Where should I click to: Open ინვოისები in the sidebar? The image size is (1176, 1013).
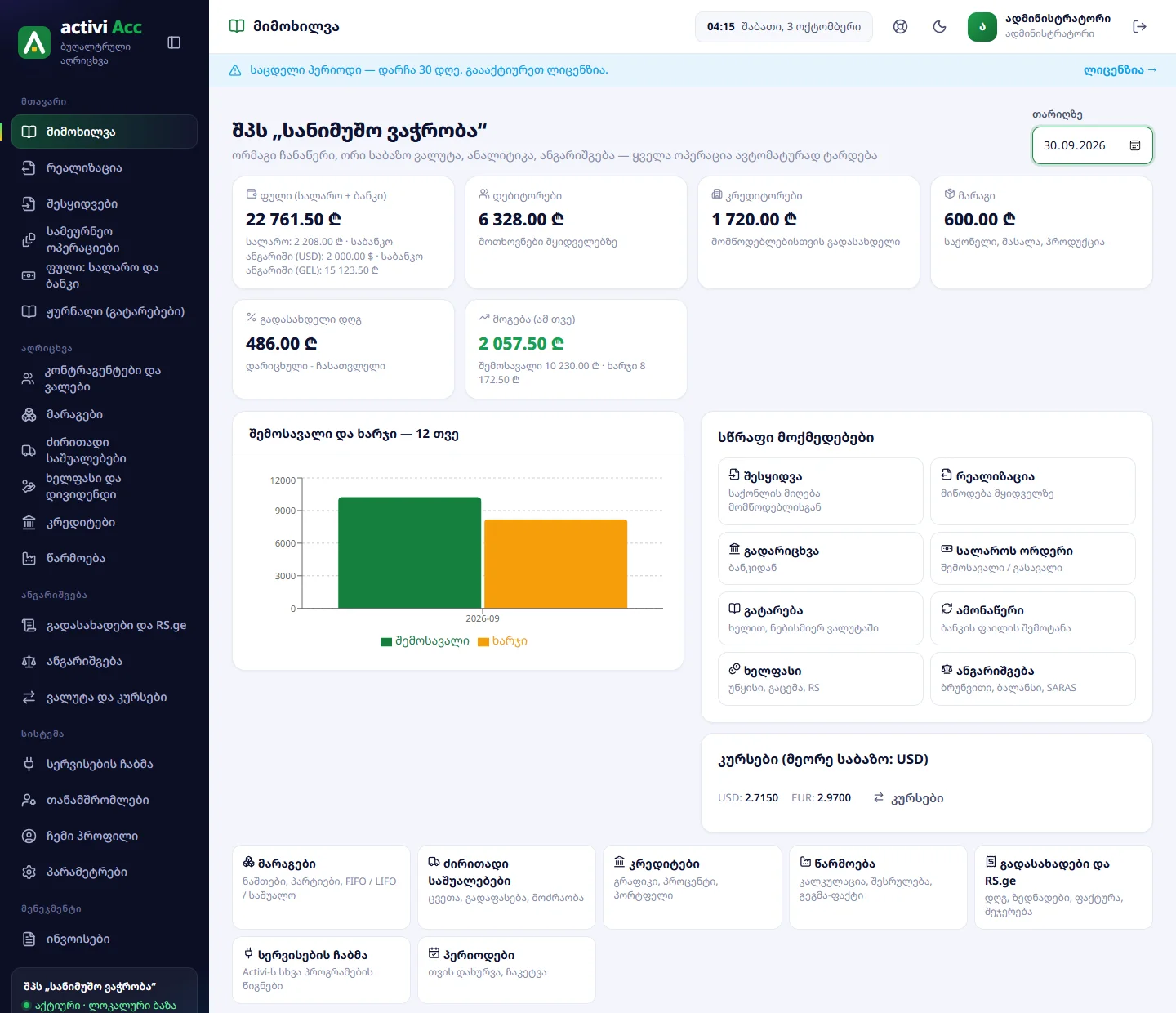coord(105,939)
